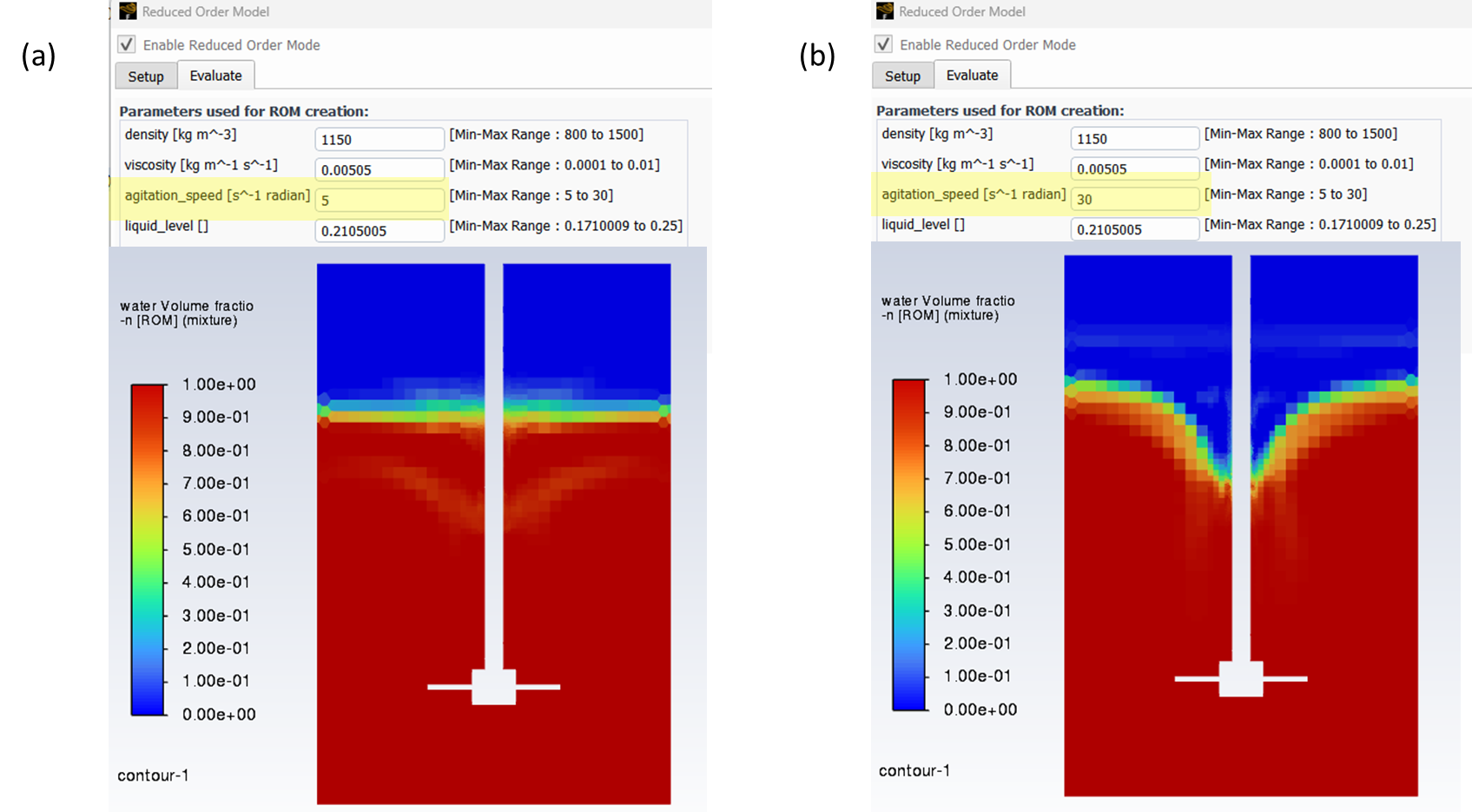Click the liquid_level field in right panel
Screen dimensions: 1472x812
pyautogui.click(x=1134, y=230)
